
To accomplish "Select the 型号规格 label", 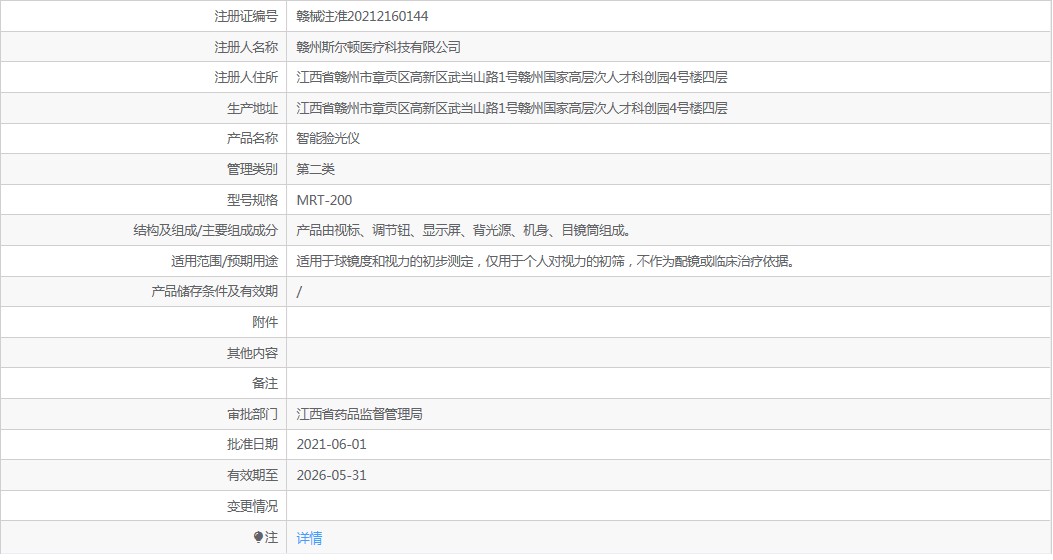I will [x=253, y=200].
